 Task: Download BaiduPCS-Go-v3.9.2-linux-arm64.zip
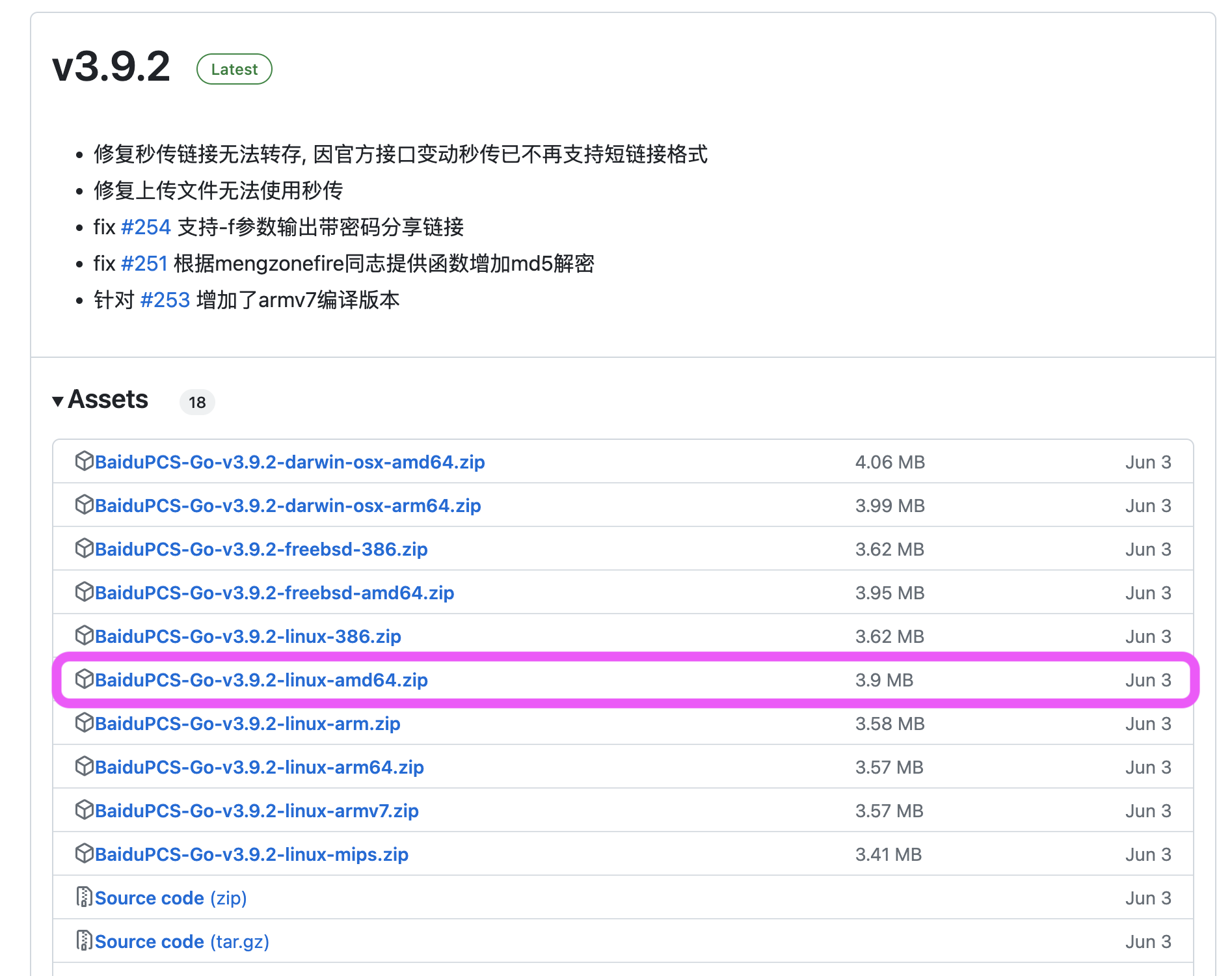(x=260, y=767)
